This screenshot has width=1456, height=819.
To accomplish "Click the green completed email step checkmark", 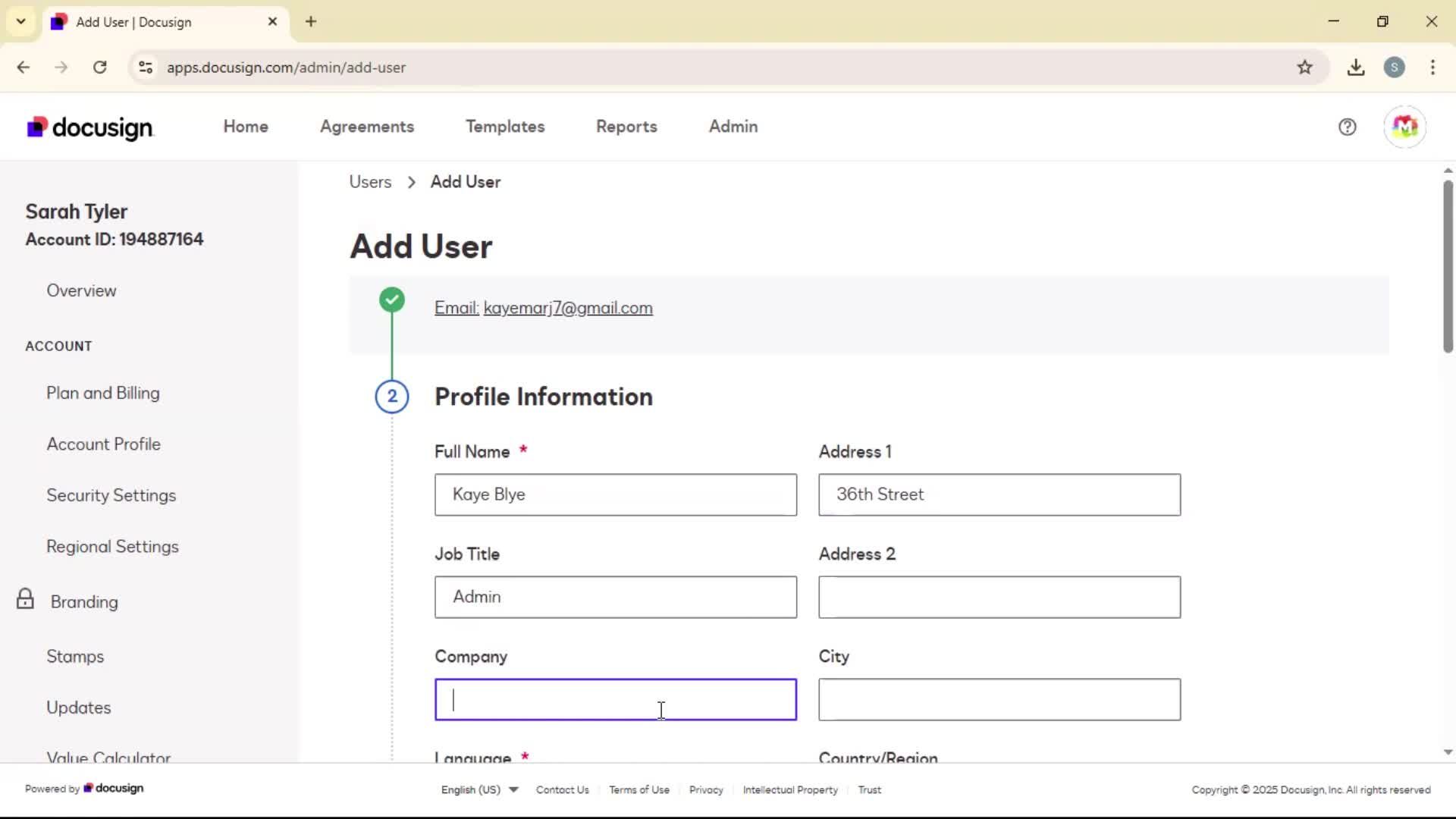I will point(392,300).
